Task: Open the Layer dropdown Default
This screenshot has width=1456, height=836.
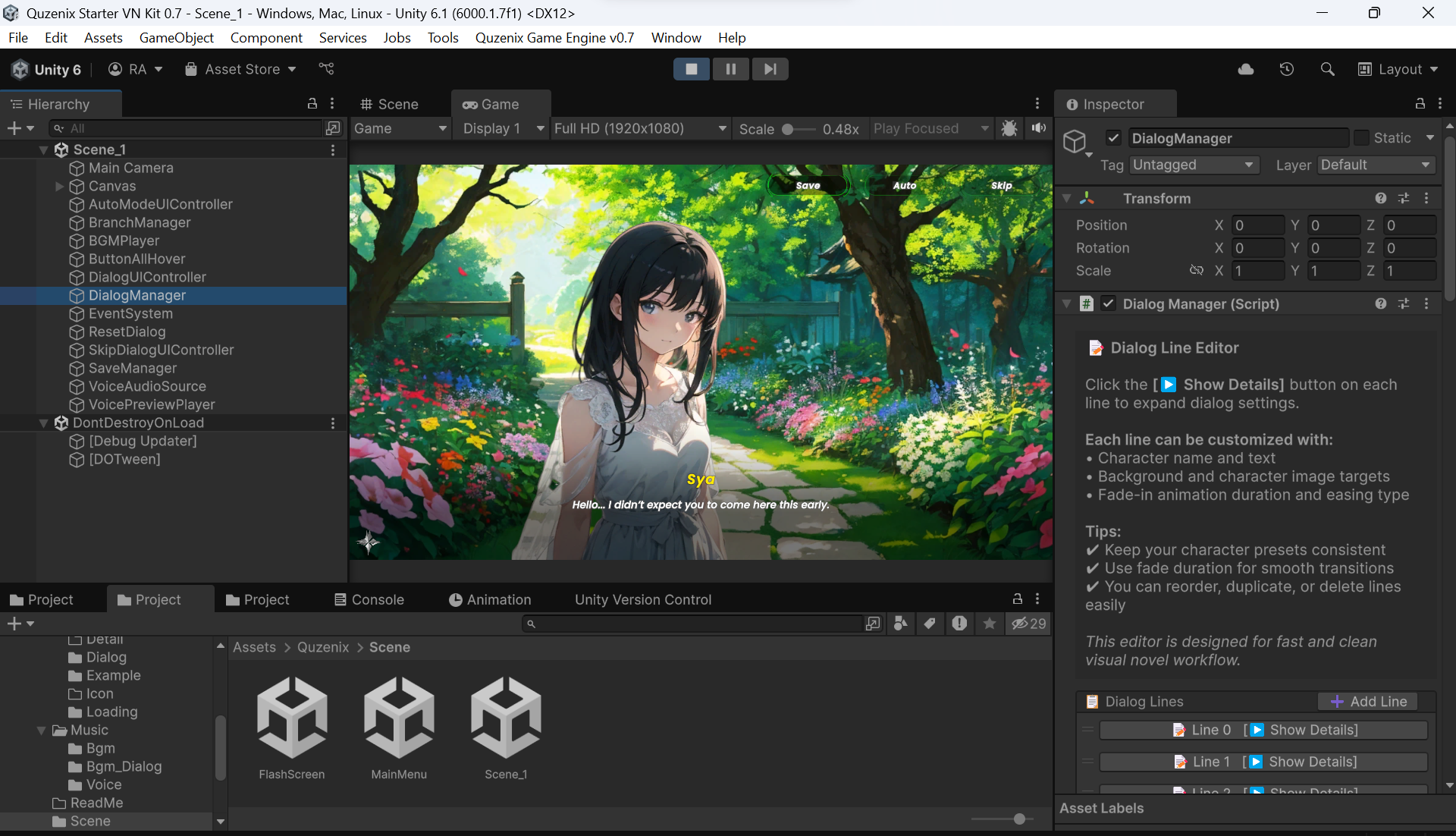Action: [1376, 165]
